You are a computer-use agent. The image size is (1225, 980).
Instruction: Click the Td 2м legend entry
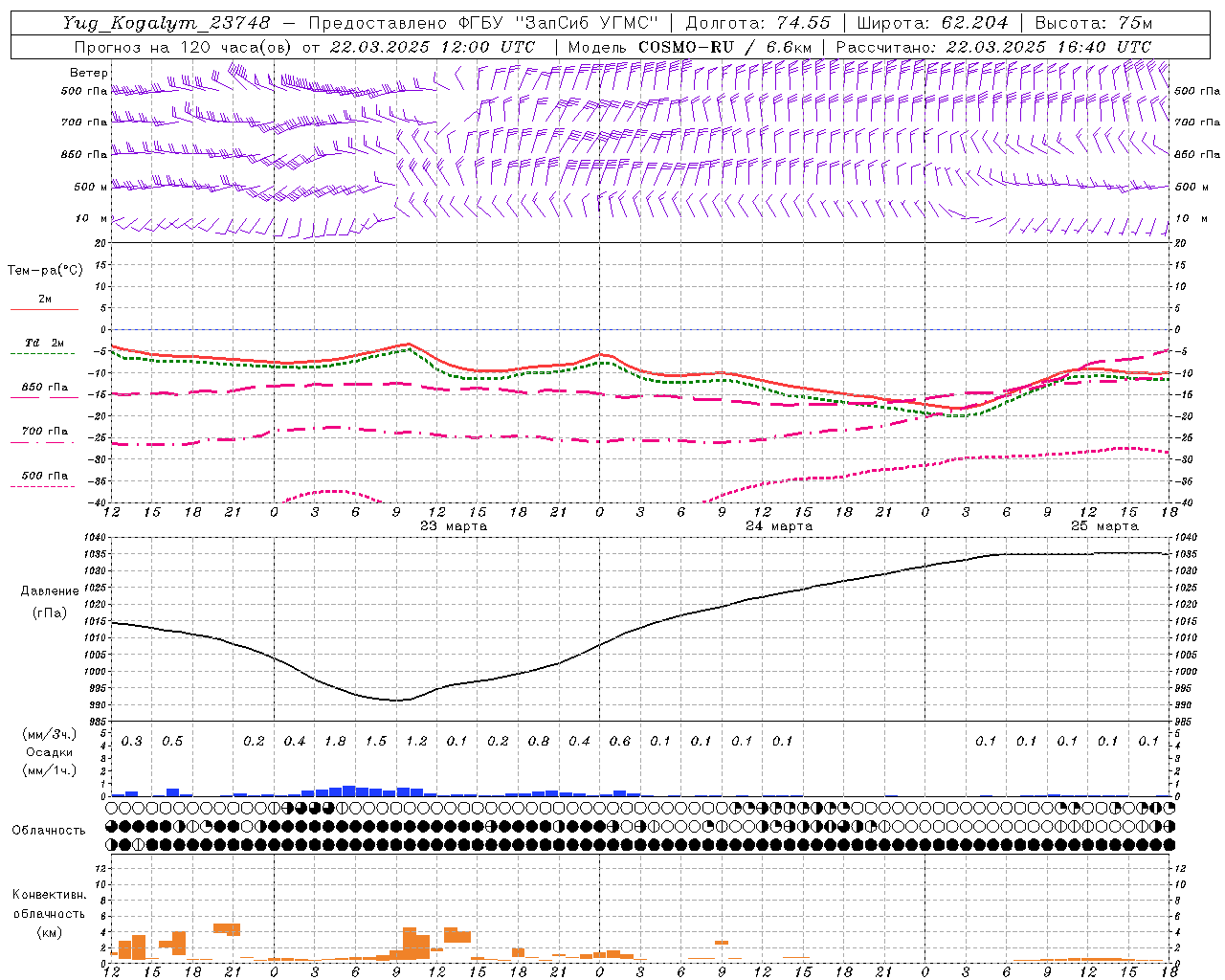point(44,343)
